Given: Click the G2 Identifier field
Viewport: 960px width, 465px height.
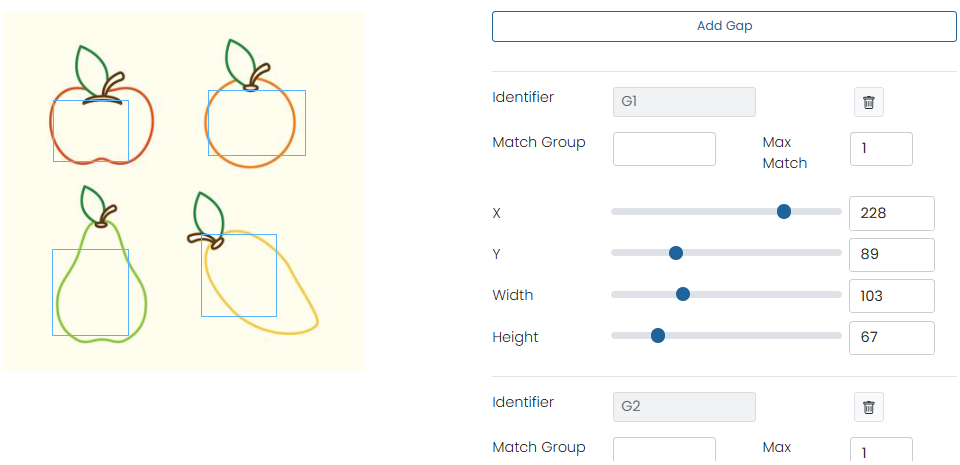Looking at the screenshot, I should (684, 407).
